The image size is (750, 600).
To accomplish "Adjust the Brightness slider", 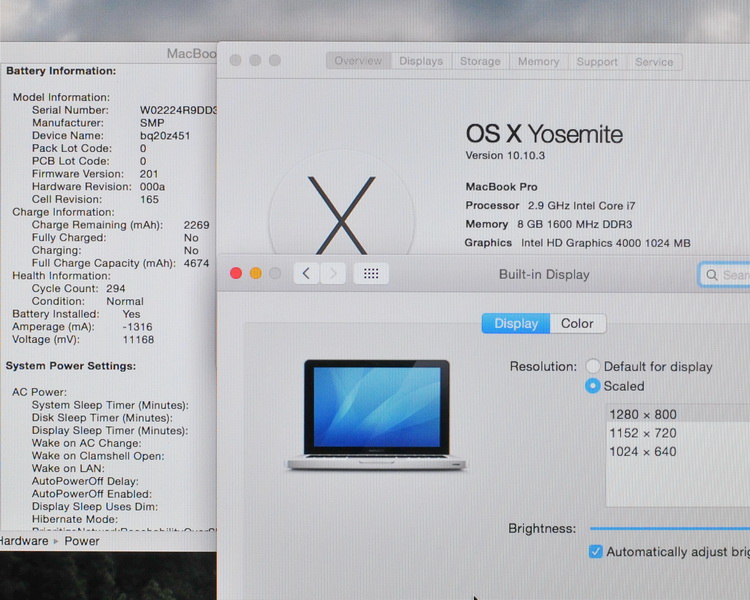I will (670, 529).
